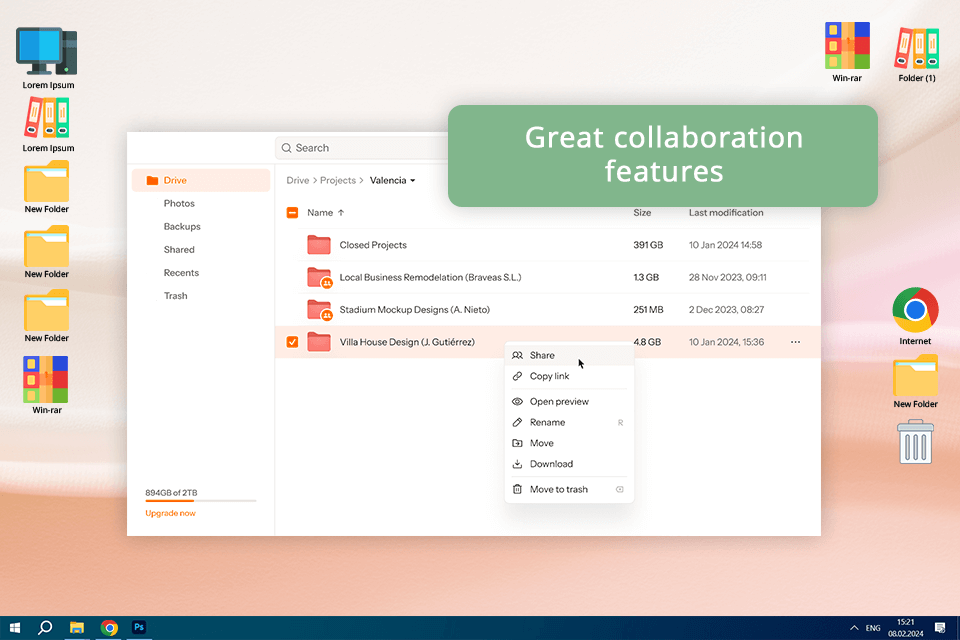
Task: Select Stadium Mockup Designs (A. Nieto) name
Action: (x=414, y=310)
